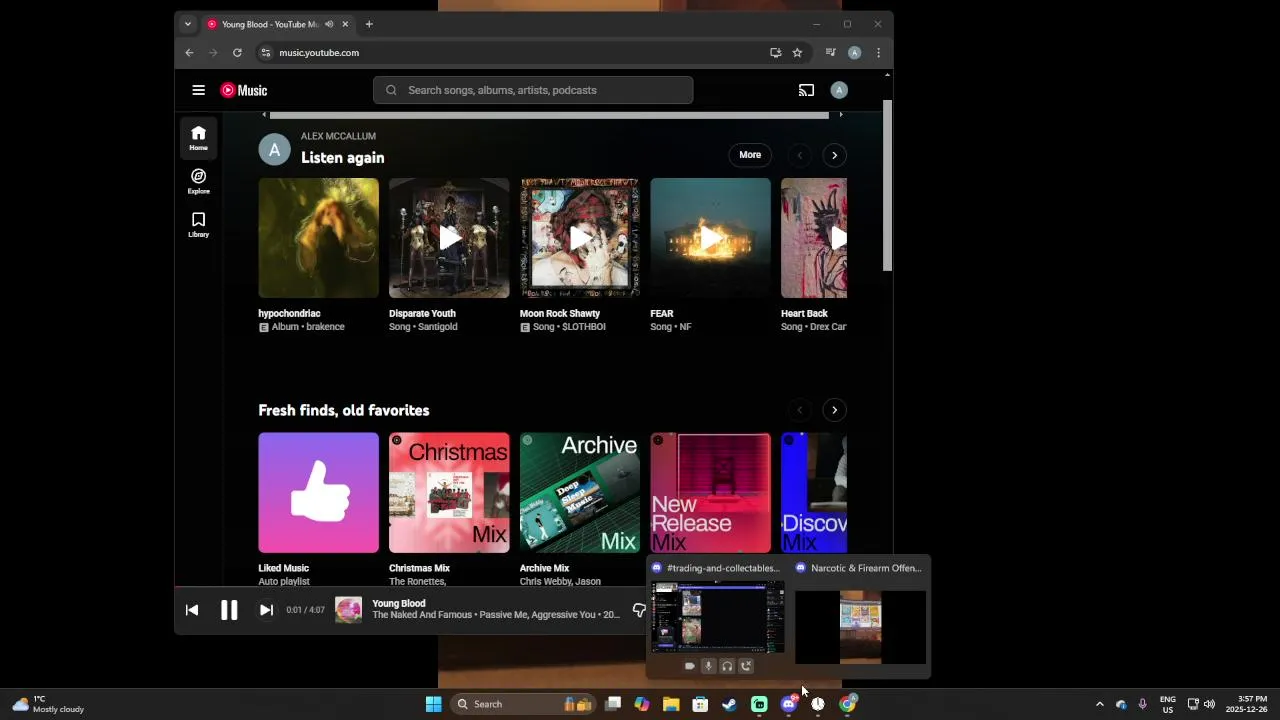This screenshot has width=1280, height=720.
Task: Open the YouTube Music hamburger menu
Action: [x=198, y=90]
